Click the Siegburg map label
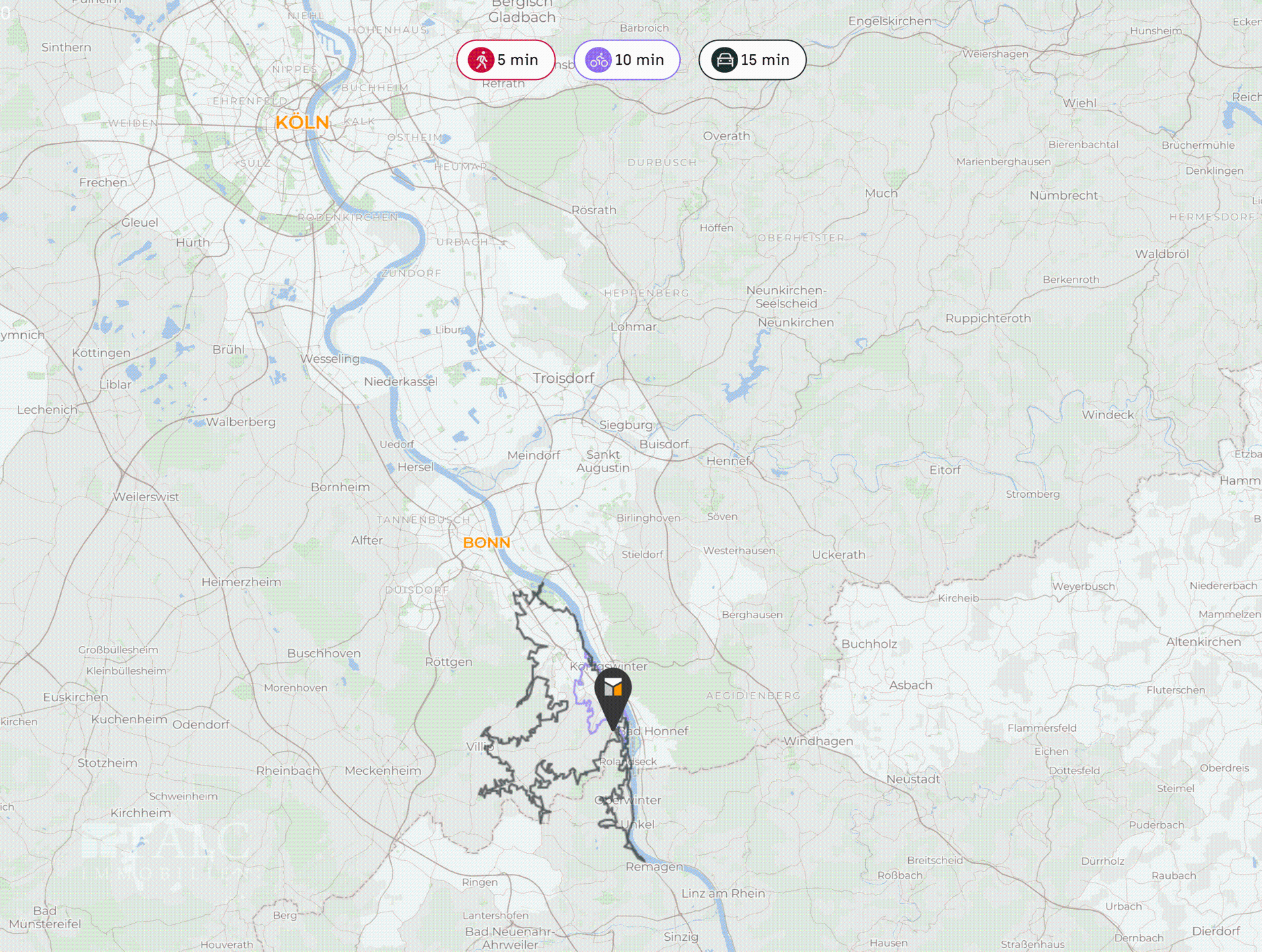 pos(626,425)
